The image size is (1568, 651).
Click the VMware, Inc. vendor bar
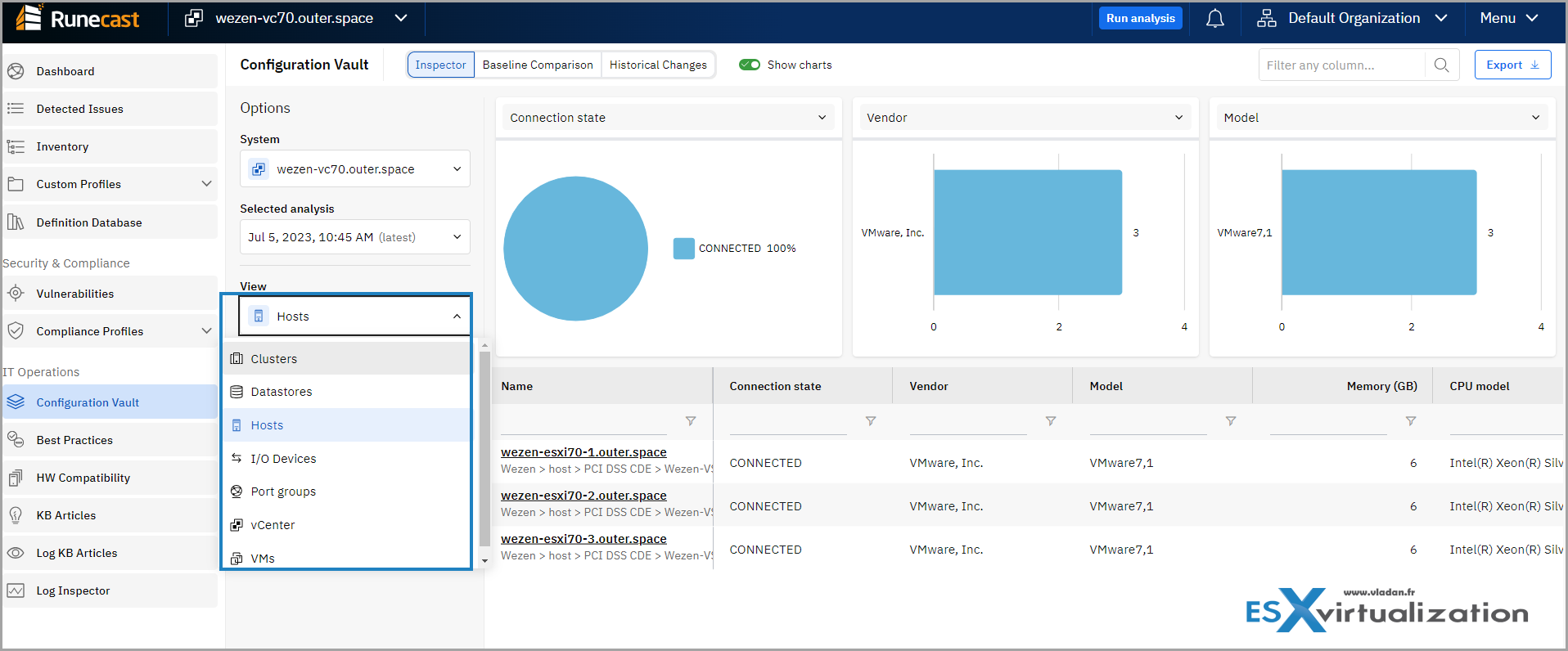click(x=1028, y=232)
